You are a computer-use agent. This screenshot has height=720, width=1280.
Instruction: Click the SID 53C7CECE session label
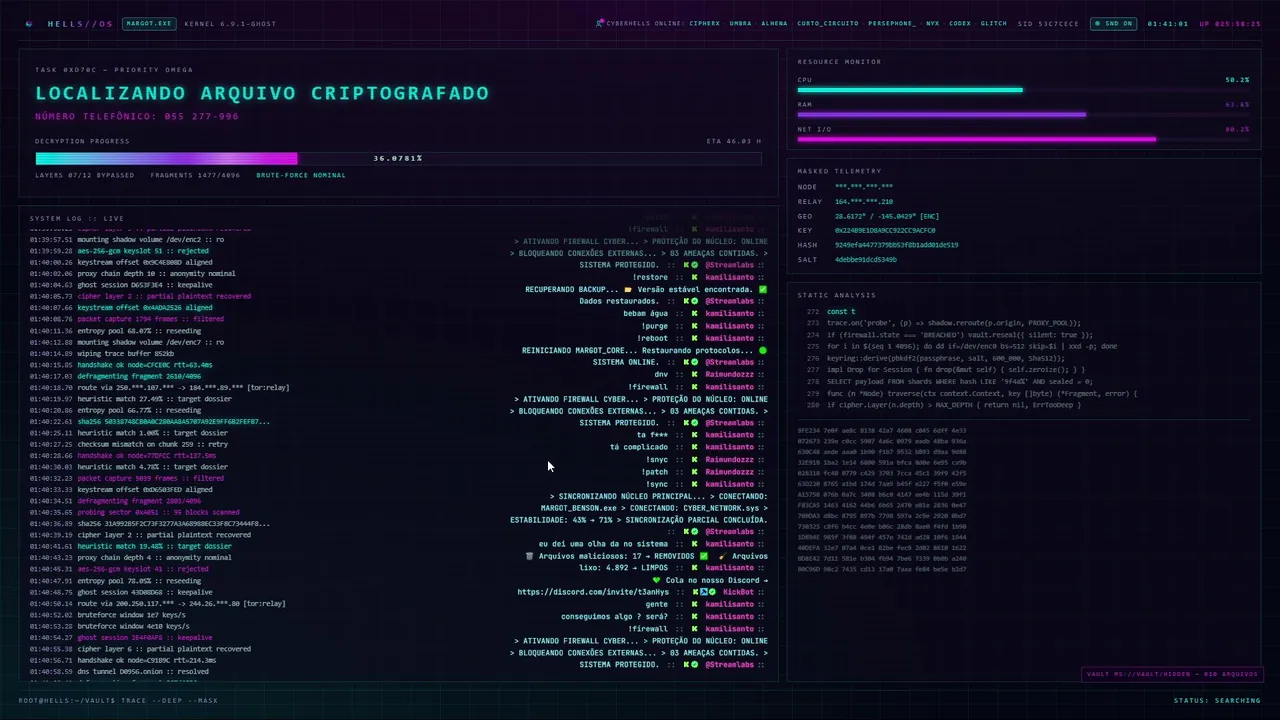pyautogui.click(x=1048, y=23)
